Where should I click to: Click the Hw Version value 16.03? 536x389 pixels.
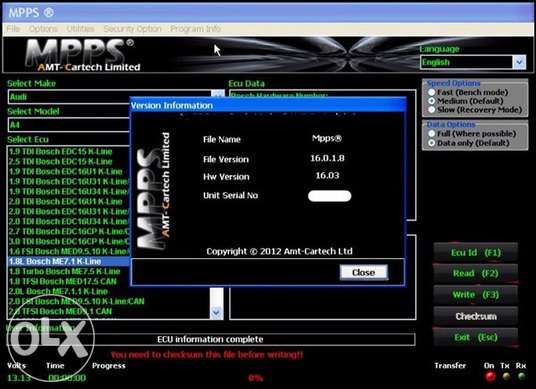click(327, 176)
